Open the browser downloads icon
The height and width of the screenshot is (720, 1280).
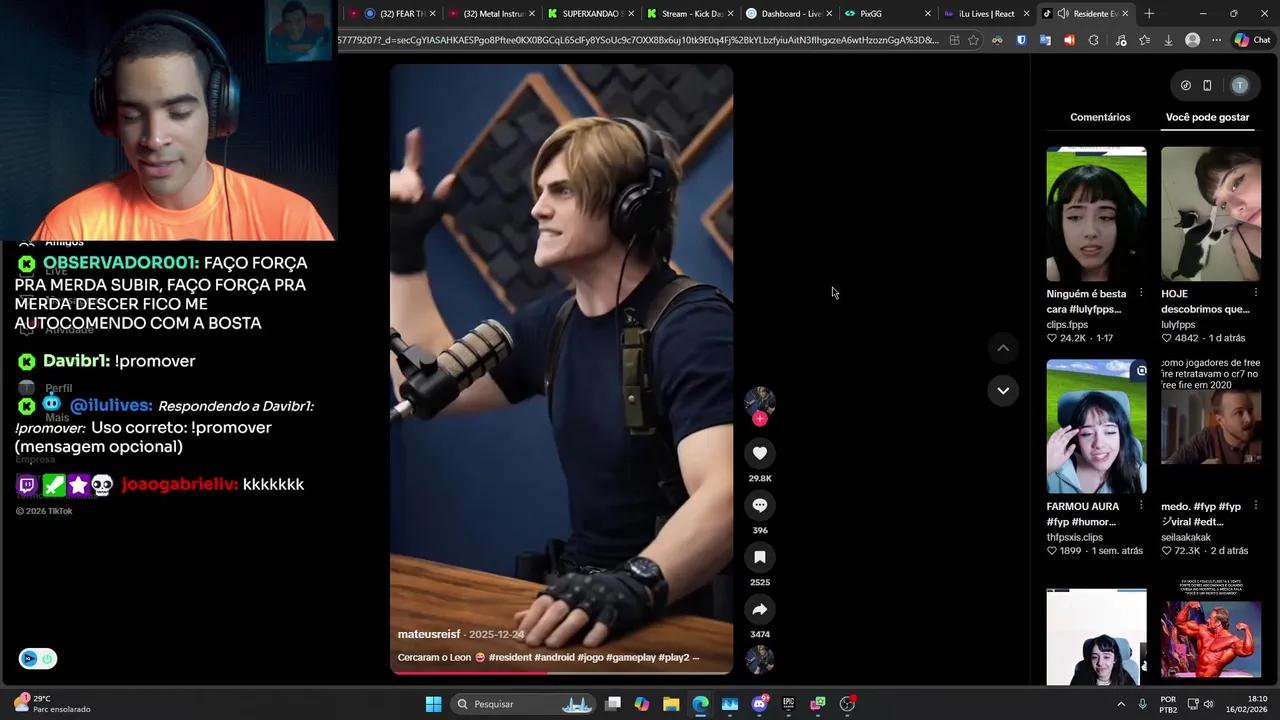click(1168, 40)
